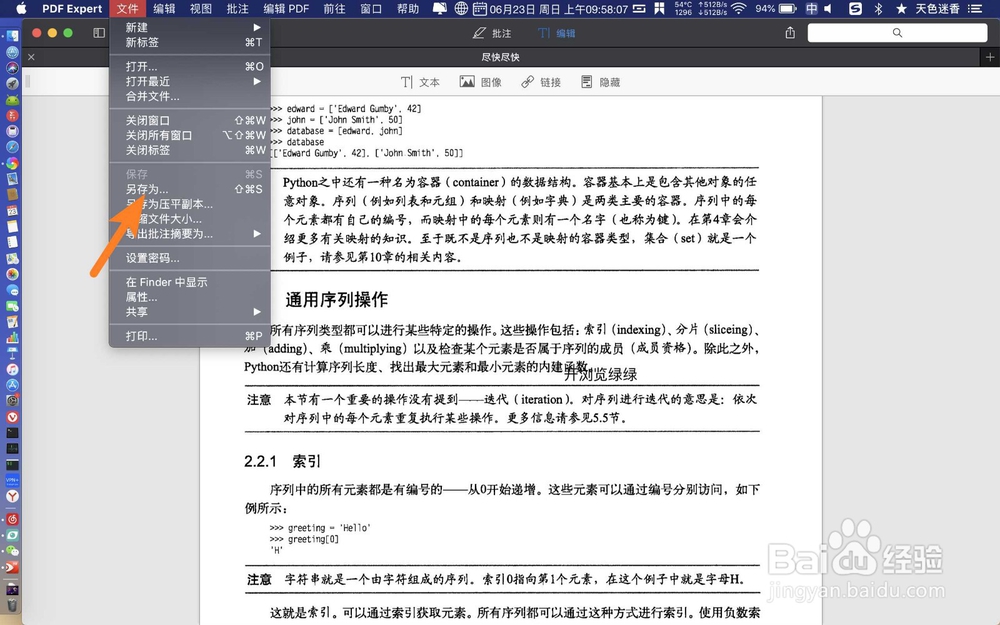Switch to 编辑 edit mode in toolbar
The width and height of the screenshot is (1000, 625).
coord(557,33)
